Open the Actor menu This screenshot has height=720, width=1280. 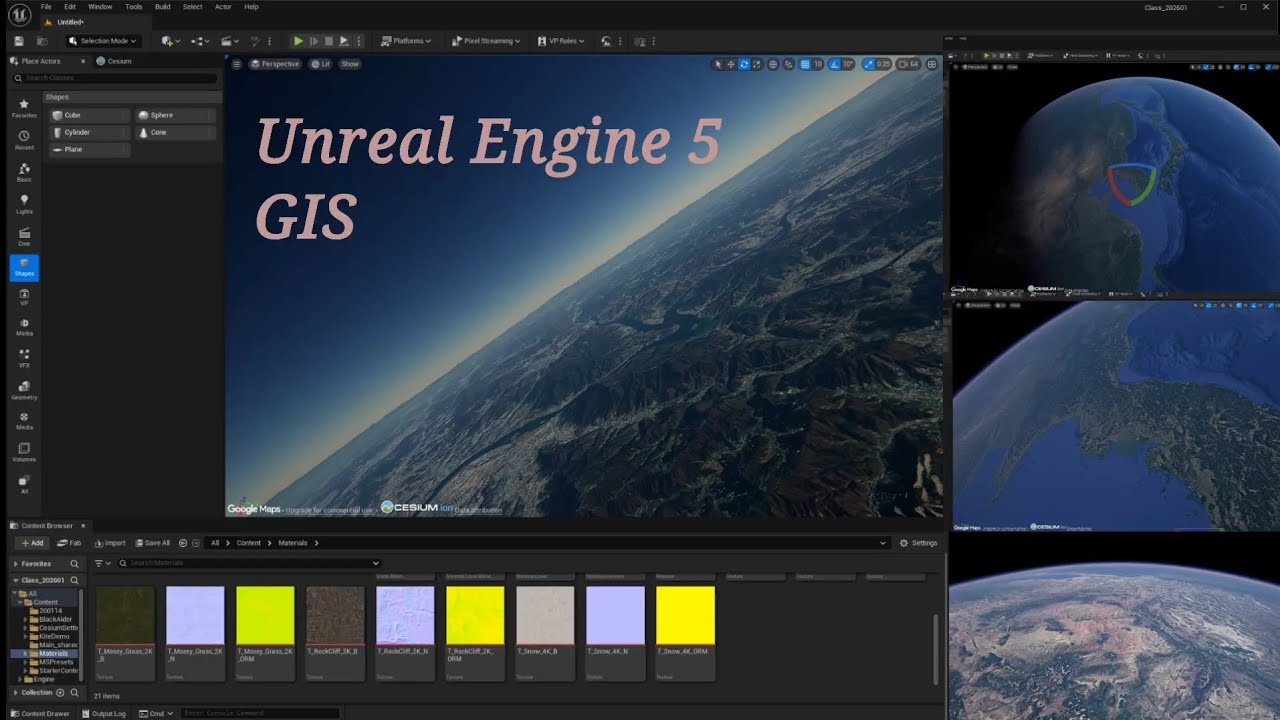tap(223, 7)
